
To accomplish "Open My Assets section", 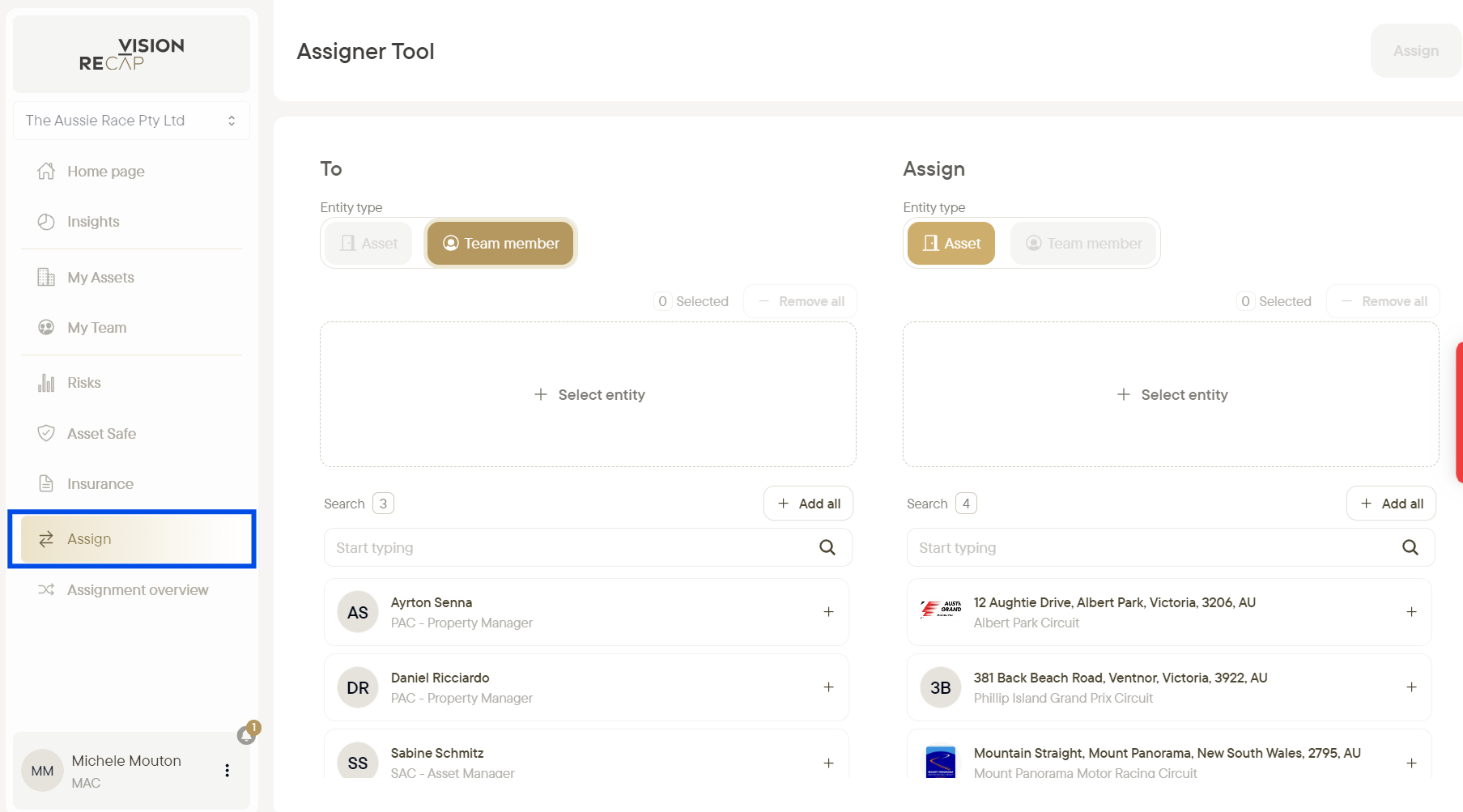I will tap(131, 278).
